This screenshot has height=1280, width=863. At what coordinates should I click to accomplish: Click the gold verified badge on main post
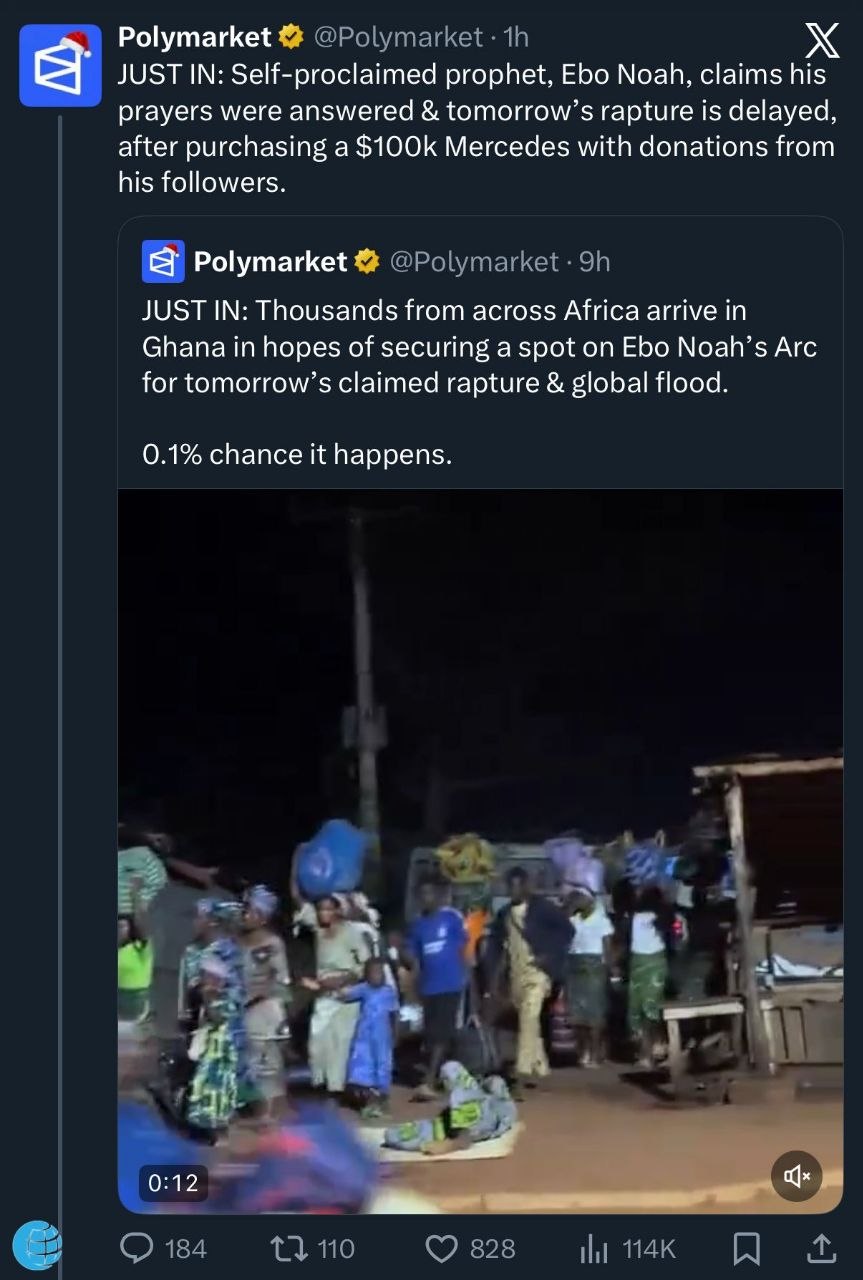[292, 38]
